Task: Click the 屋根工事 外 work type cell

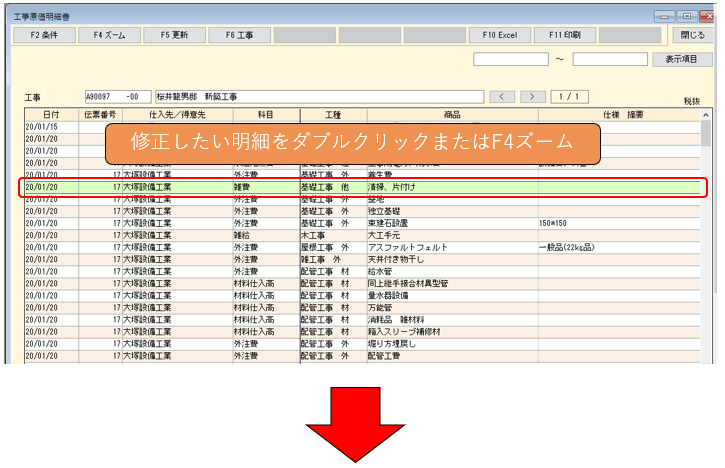Action: point(333,247)
